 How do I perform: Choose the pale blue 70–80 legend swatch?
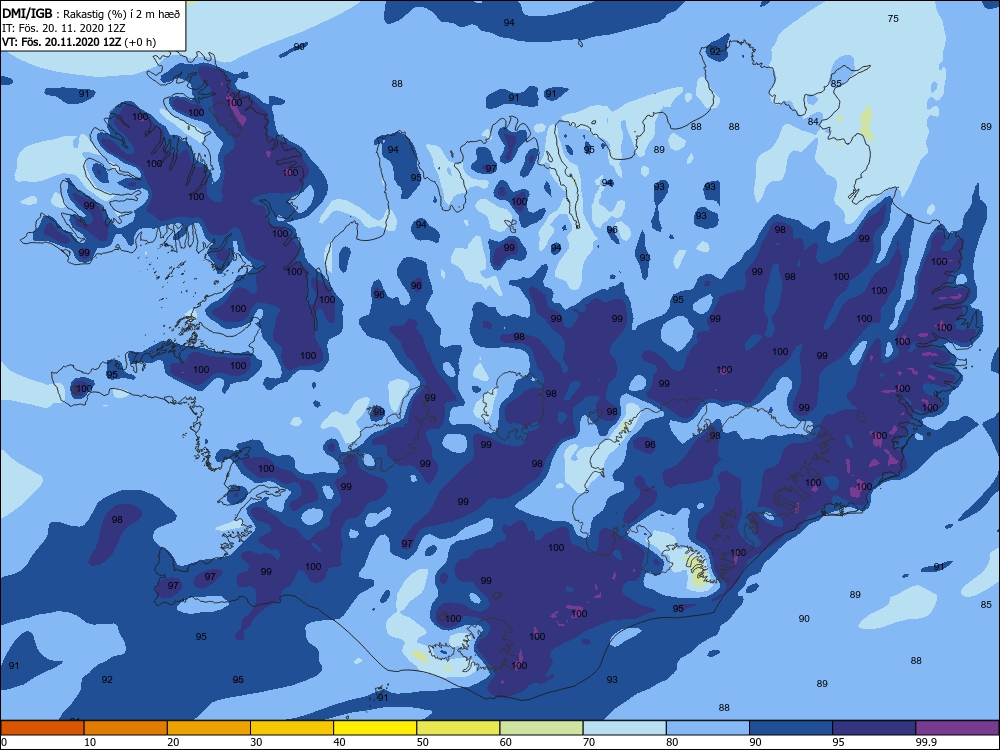pyautogui.click(x=625, y=728)
